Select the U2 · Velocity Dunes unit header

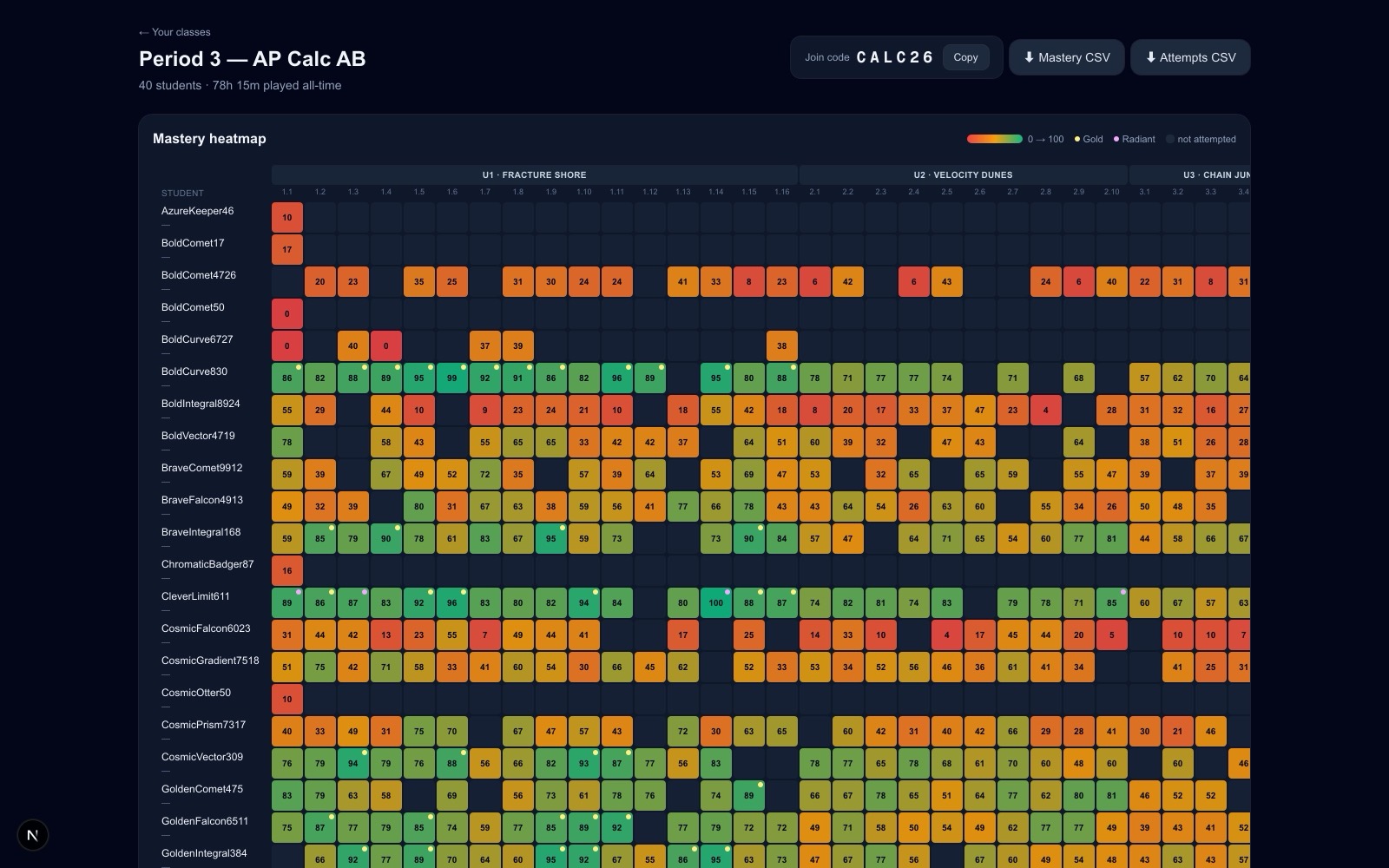pyautogui.click(x=964, y=174)
